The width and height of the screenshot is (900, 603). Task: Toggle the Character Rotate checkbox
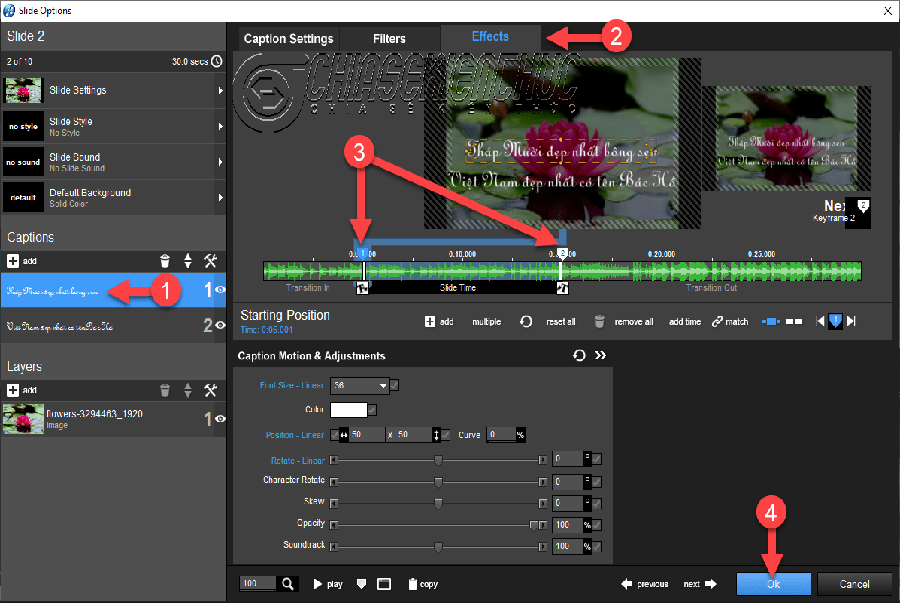(597, 482)
